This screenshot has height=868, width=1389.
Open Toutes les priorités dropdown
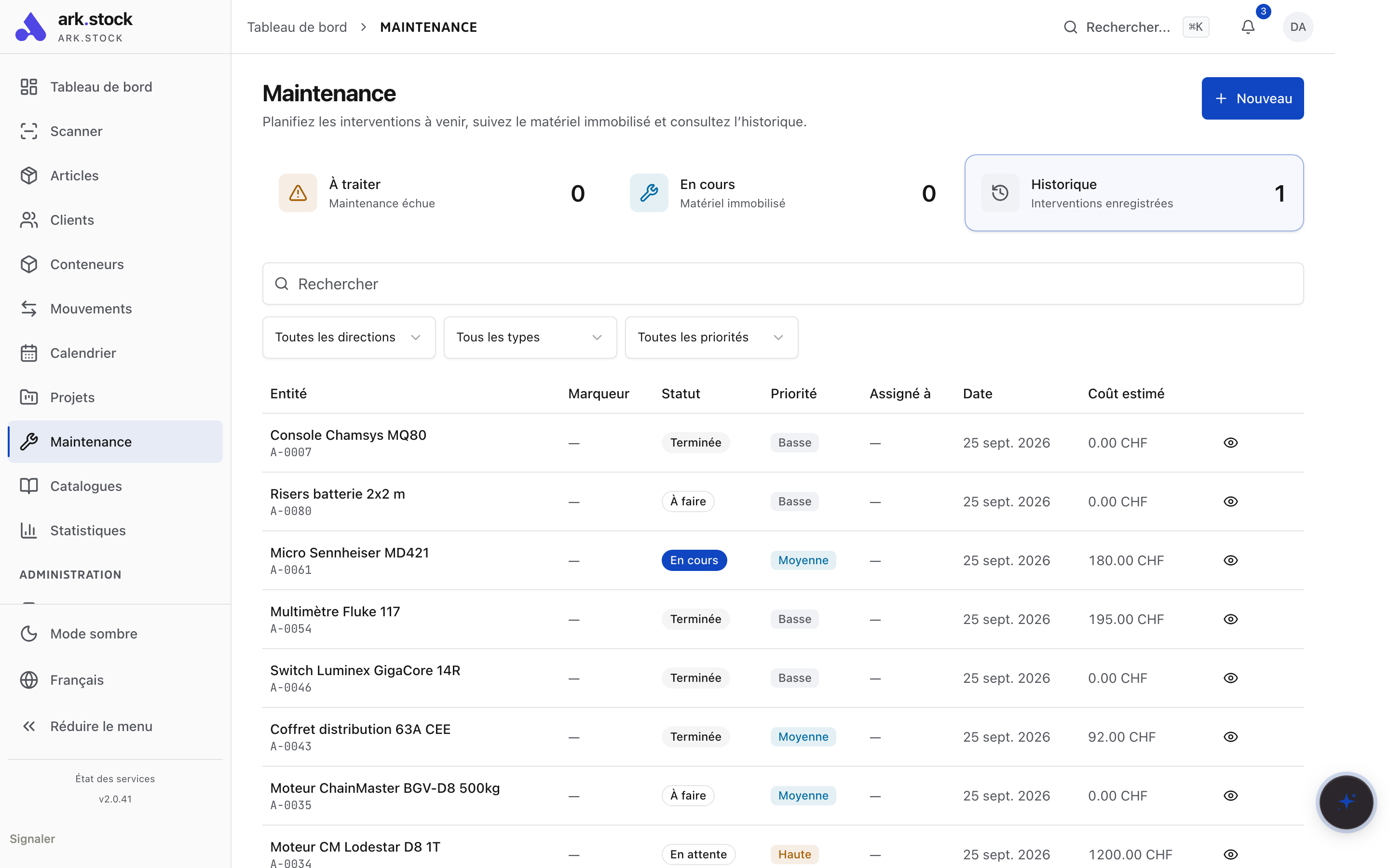[711, 338]
